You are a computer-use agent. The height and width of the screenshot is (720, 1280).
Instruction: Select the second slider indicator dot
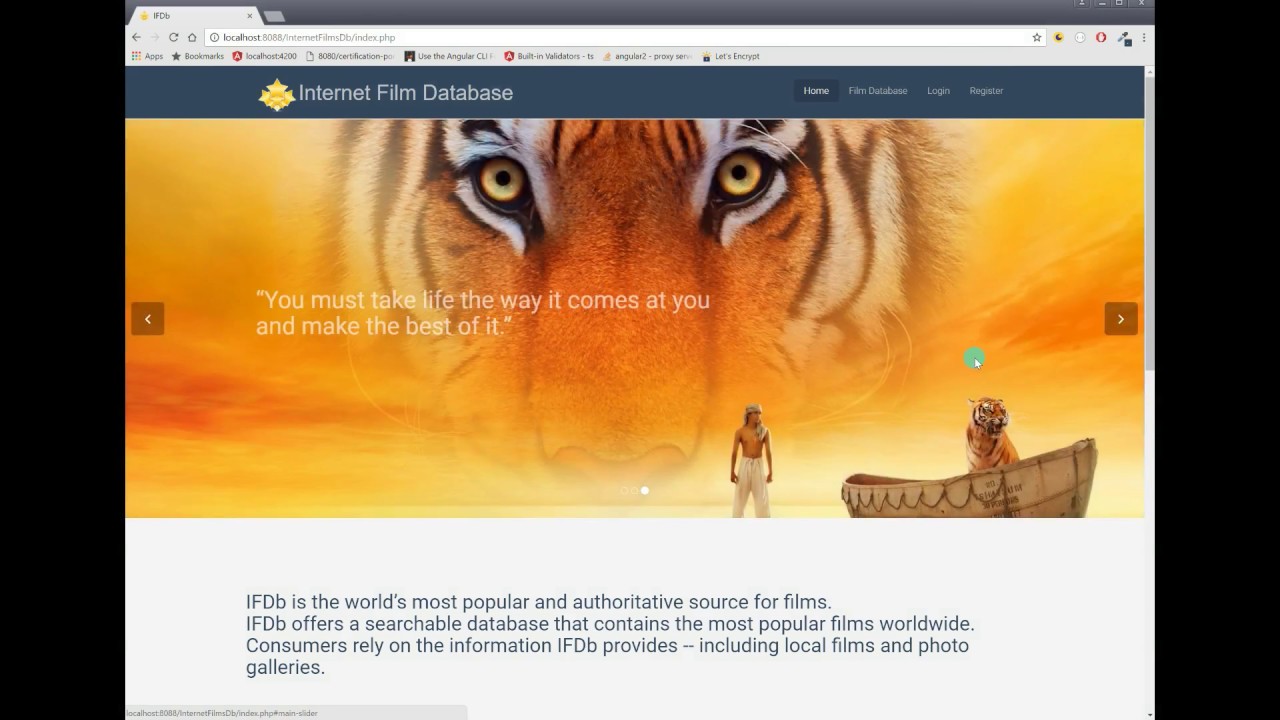click(634, 490)
